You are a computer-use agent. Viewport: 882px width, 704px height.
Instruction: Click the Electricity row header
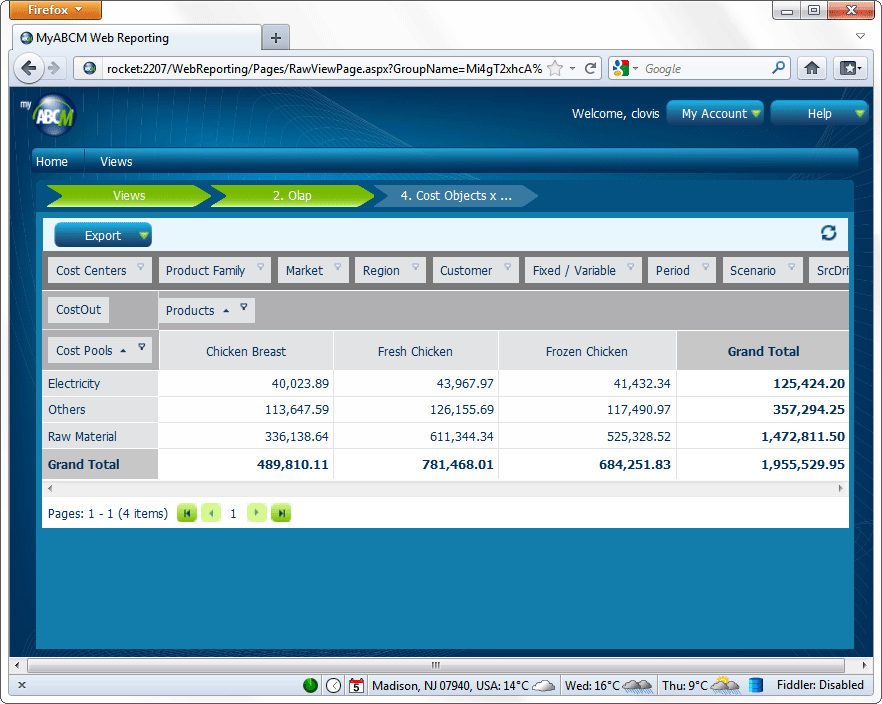[x=100, y=383]
